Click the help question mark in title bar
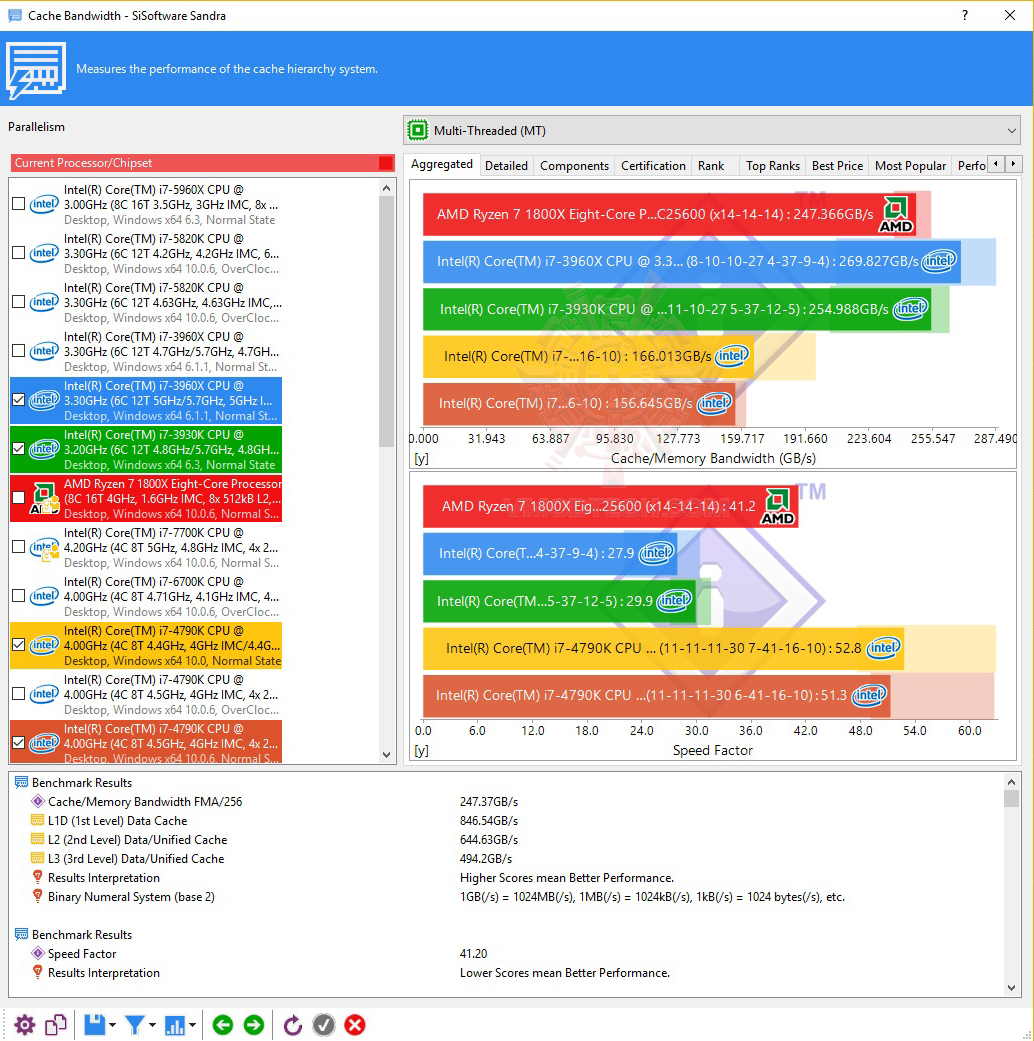 coord(964,15)
